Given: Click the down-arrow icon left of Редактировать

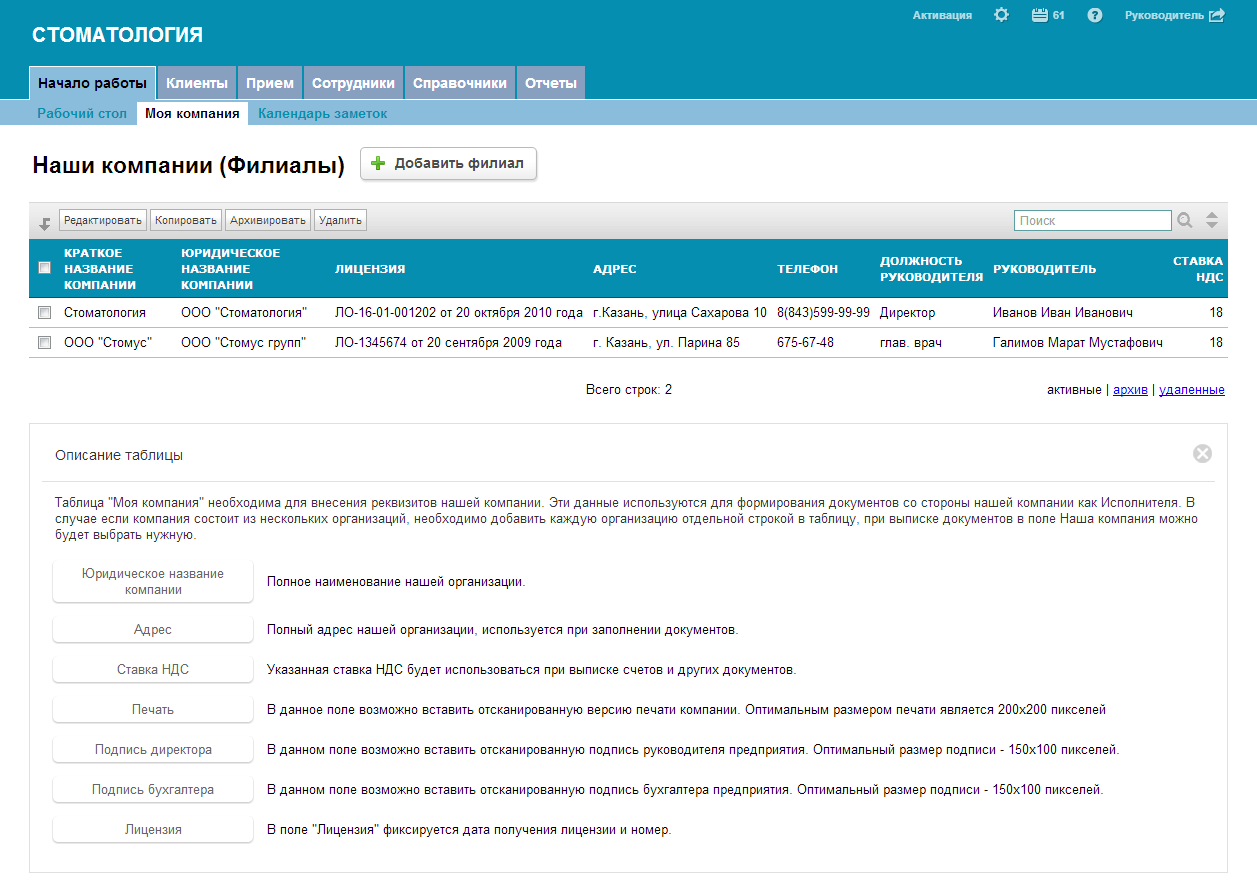Looking at the screenshot, I should [x=45, y=223].
